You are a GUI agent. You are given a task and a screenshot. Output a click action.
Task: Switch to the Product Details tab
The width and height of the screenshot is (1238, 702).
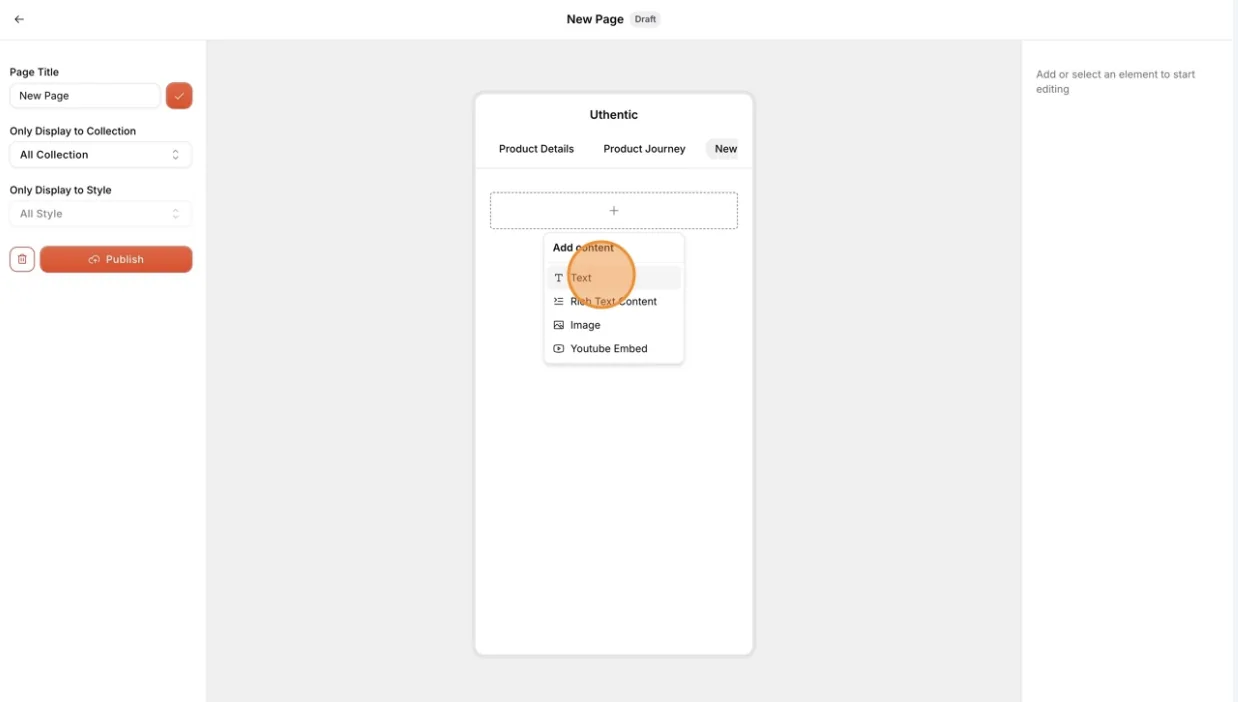click(x=536, y=149)
